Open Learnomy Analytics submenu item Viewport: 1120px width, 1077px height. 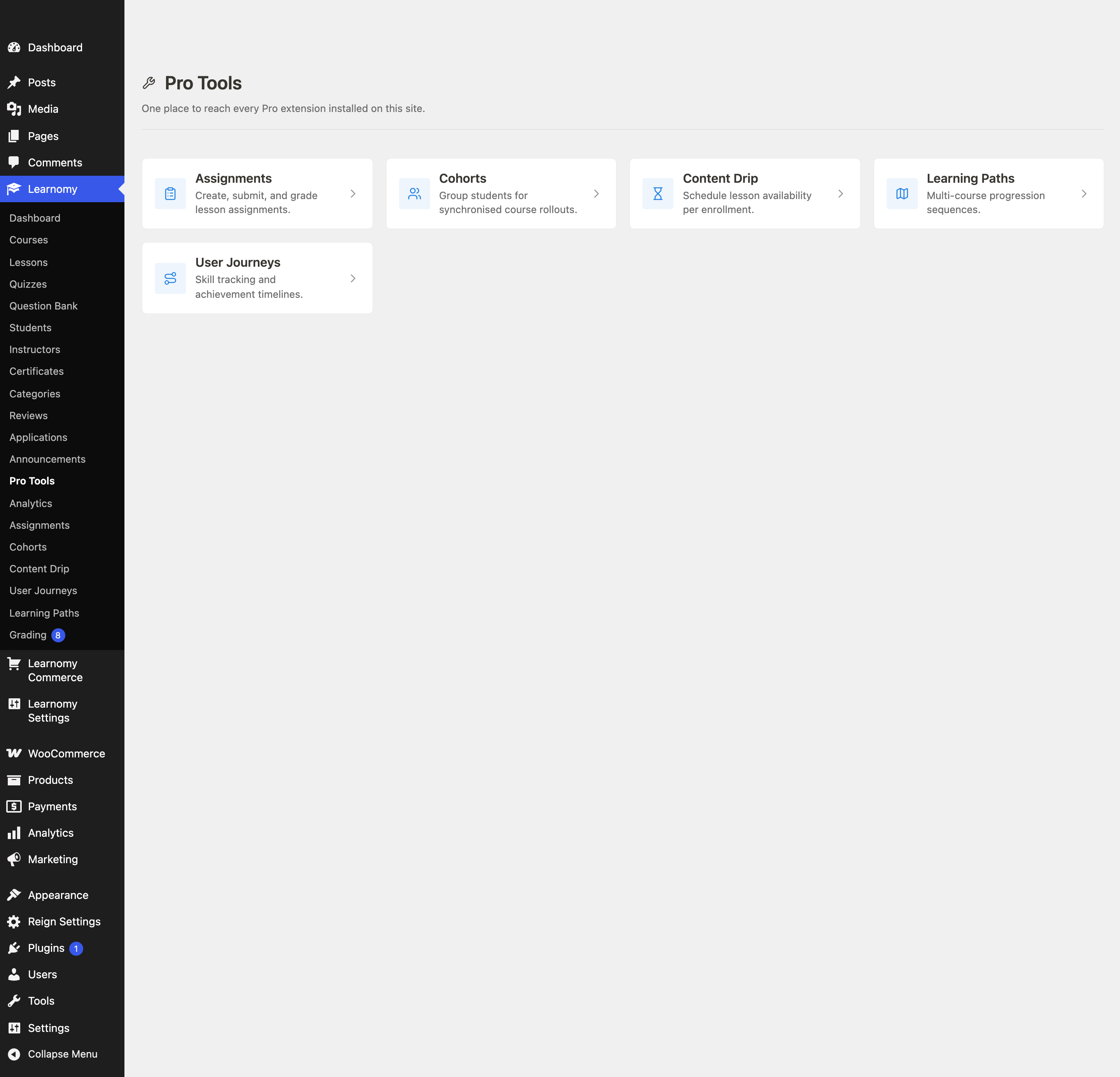click(x=31, y=504)
